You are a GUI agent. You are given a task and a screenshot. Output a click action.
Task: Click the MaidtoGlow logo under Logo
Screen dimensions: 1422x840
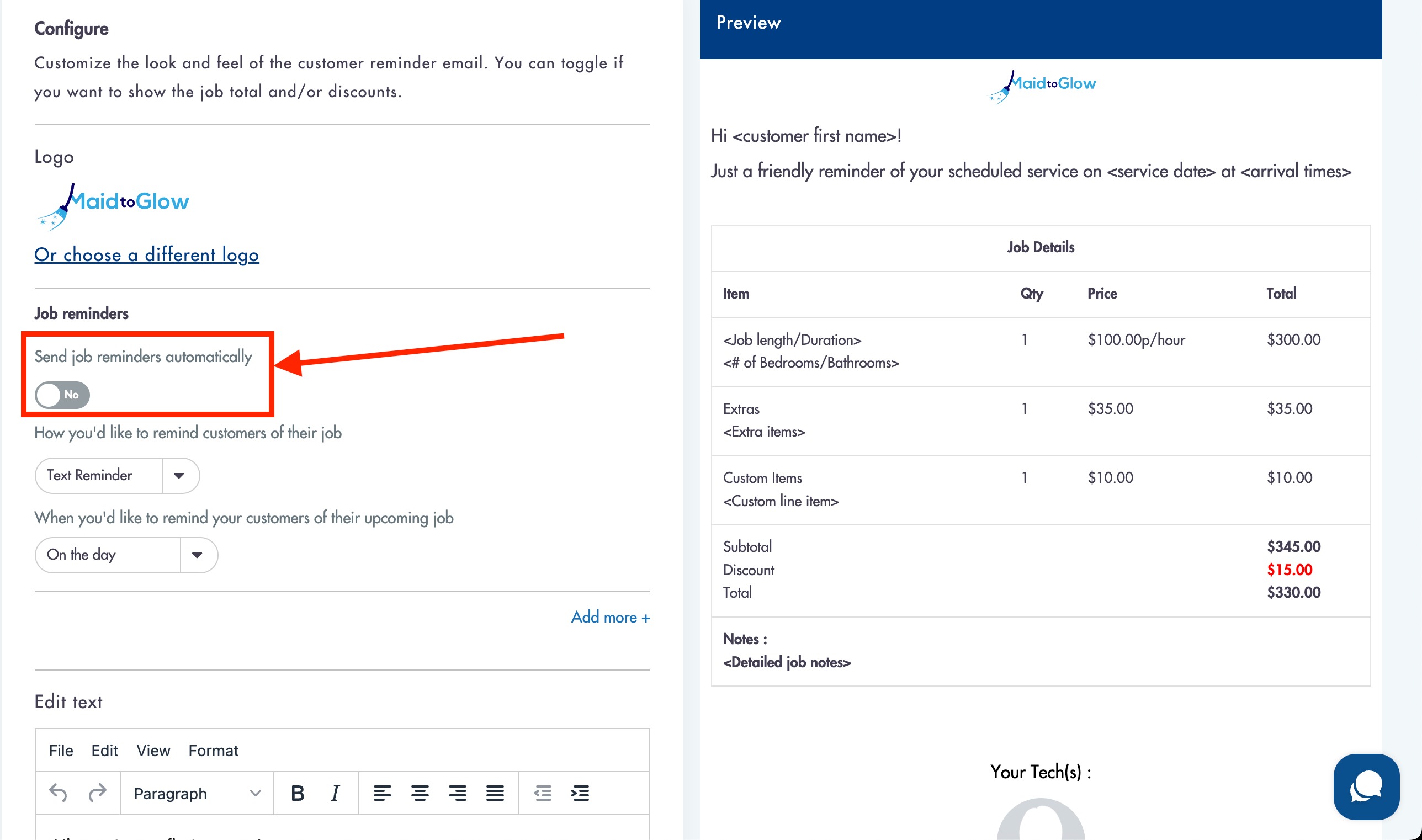coord(113,206)
